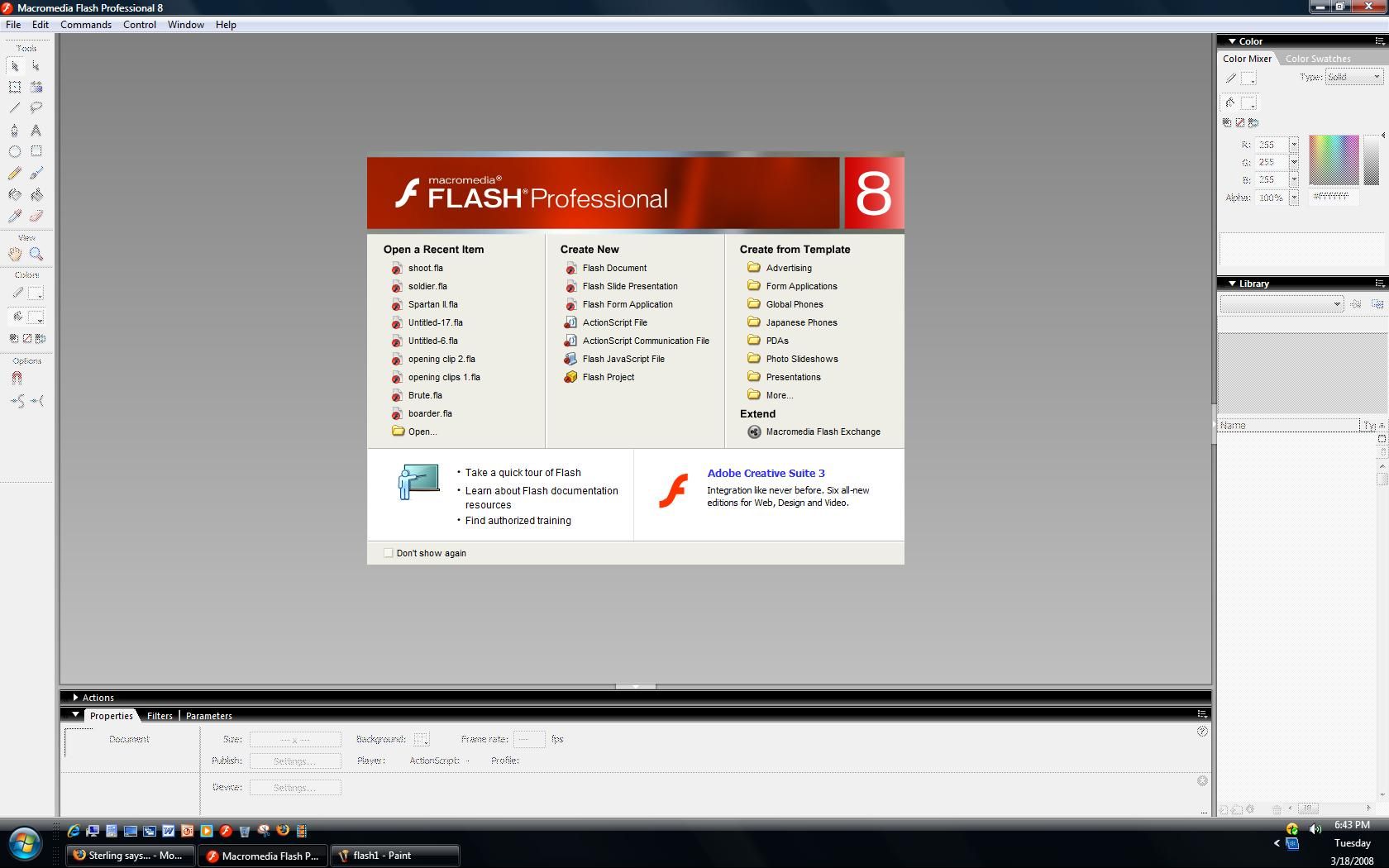Expand the Actions panel

(x=75, y=697)
